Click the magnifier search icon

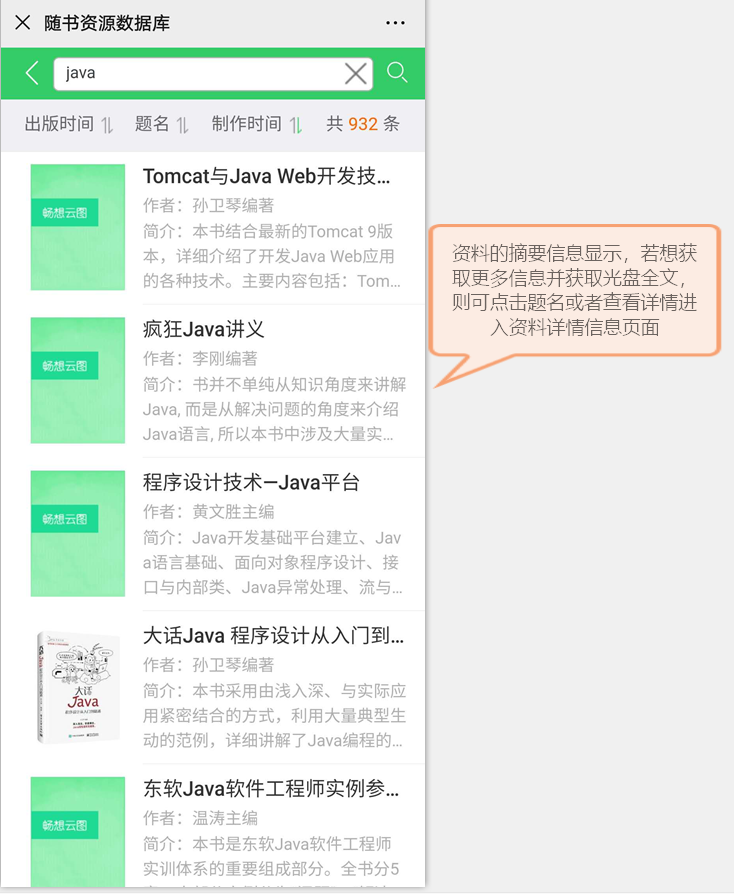(397, 73)
